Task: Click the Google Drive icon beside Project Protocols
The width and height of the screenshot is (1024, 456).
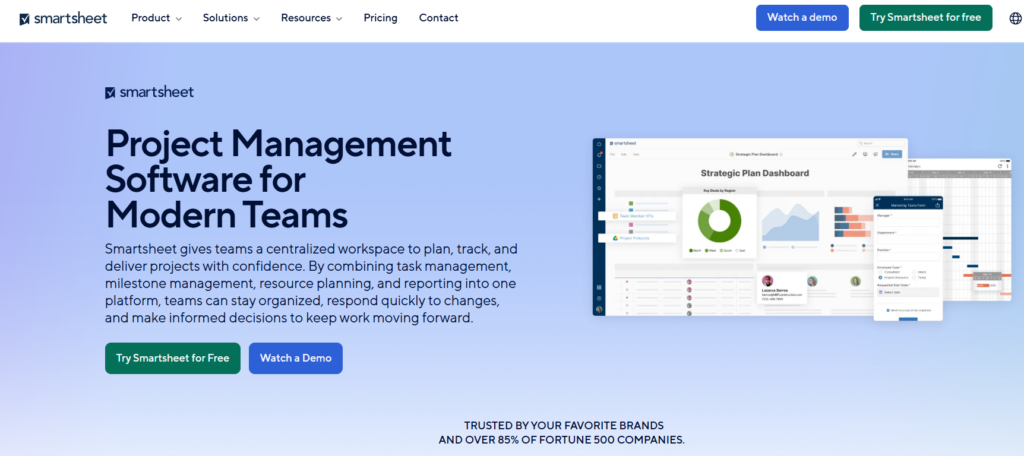Action: click(615, 238)
